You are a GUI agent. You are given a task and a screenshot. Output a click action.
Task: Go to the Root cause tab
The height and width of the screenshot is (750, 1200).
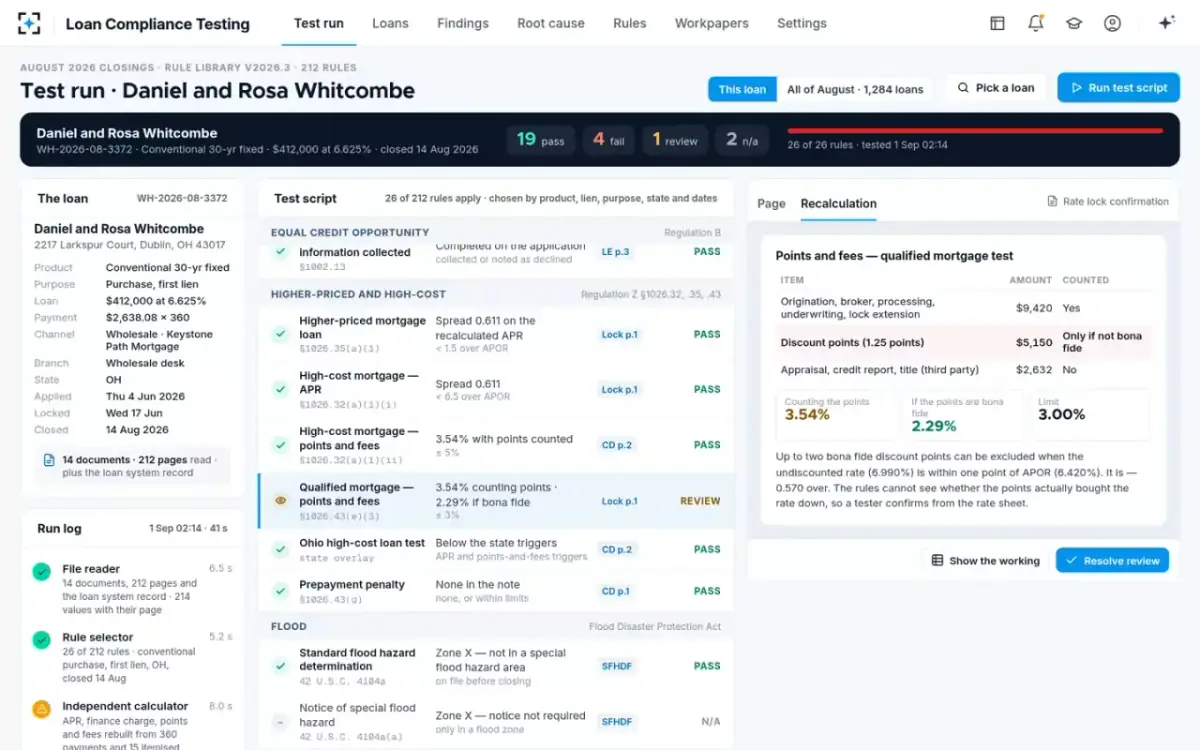[x=551, y=23]
